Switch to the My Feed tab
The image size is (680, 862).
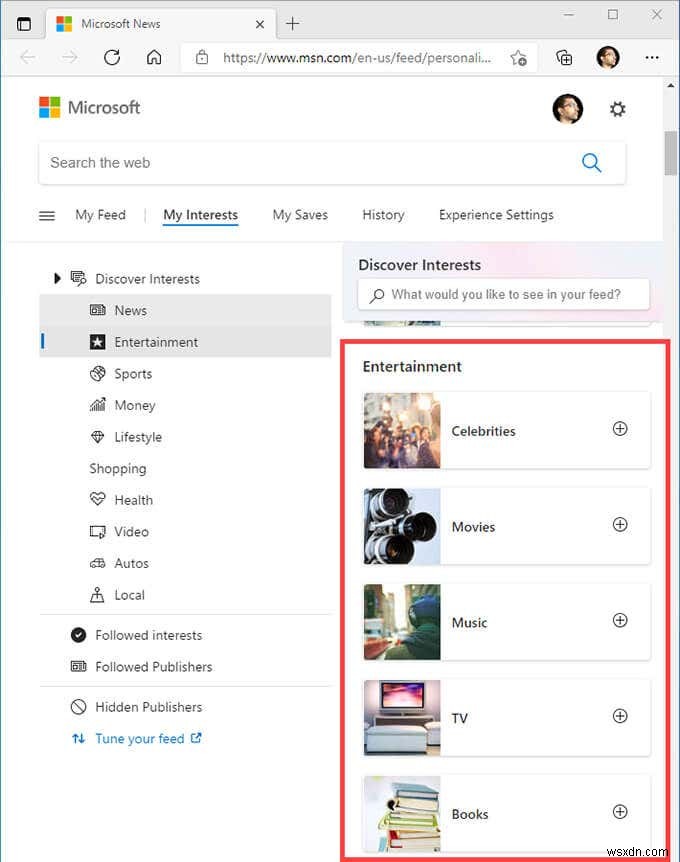tap(100, 214)
